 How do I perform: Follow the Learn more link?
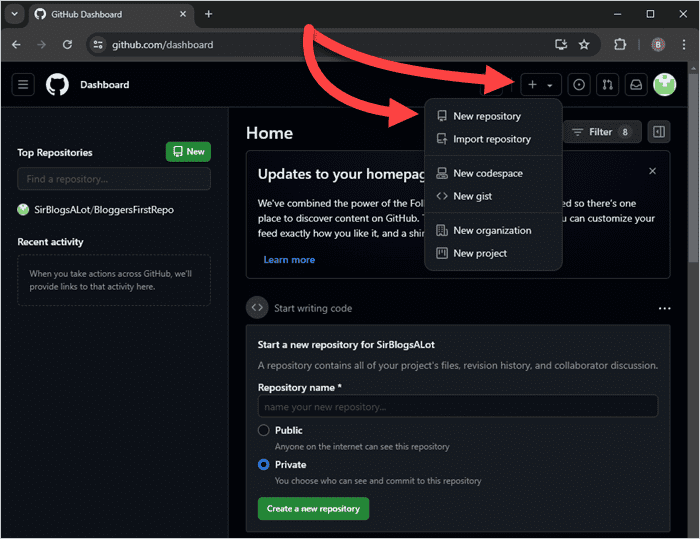(x=289, y=259)
